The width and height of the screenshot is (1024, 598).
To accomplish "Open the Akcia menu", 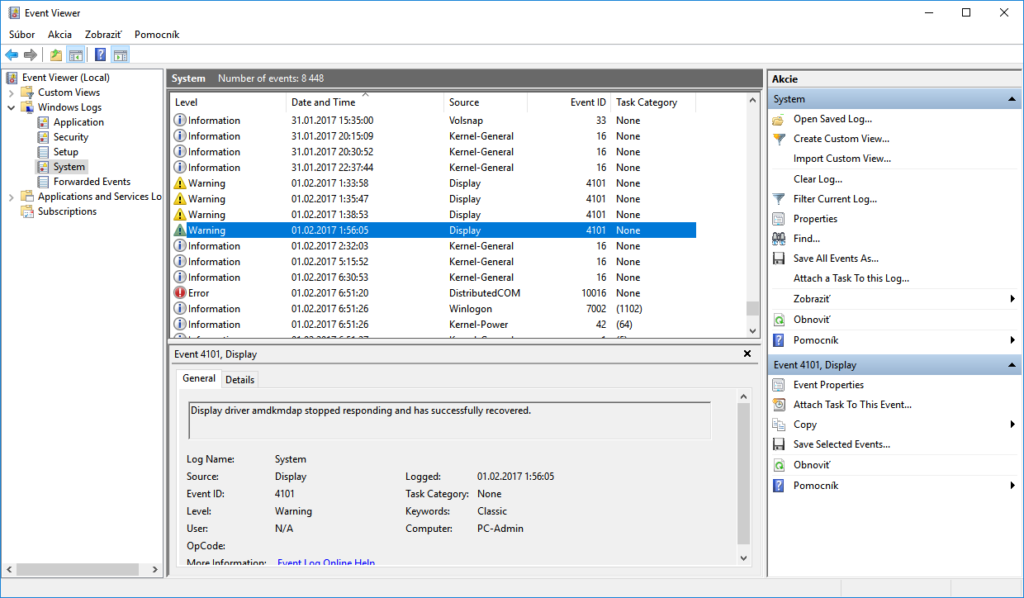I will [x=59, y=34].
